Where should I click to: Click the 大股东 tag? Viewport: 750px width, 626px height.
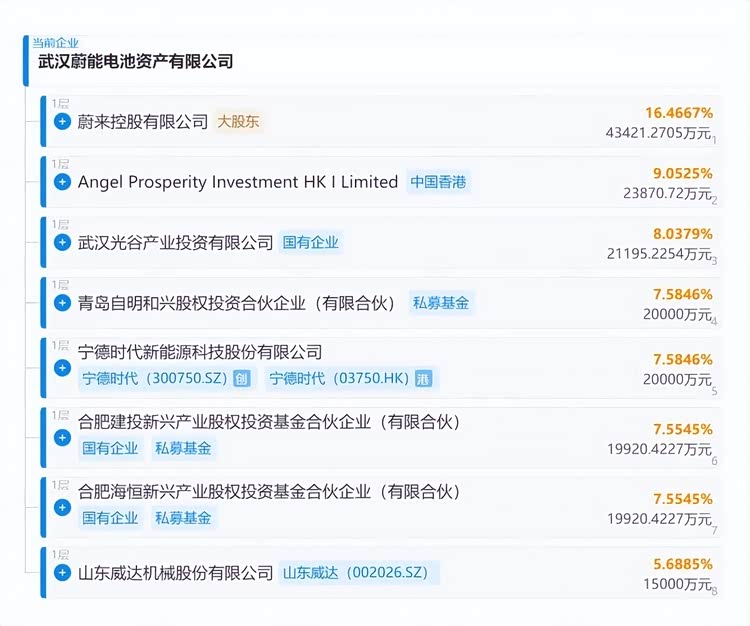pyautogui.click(x=240, y=122)
